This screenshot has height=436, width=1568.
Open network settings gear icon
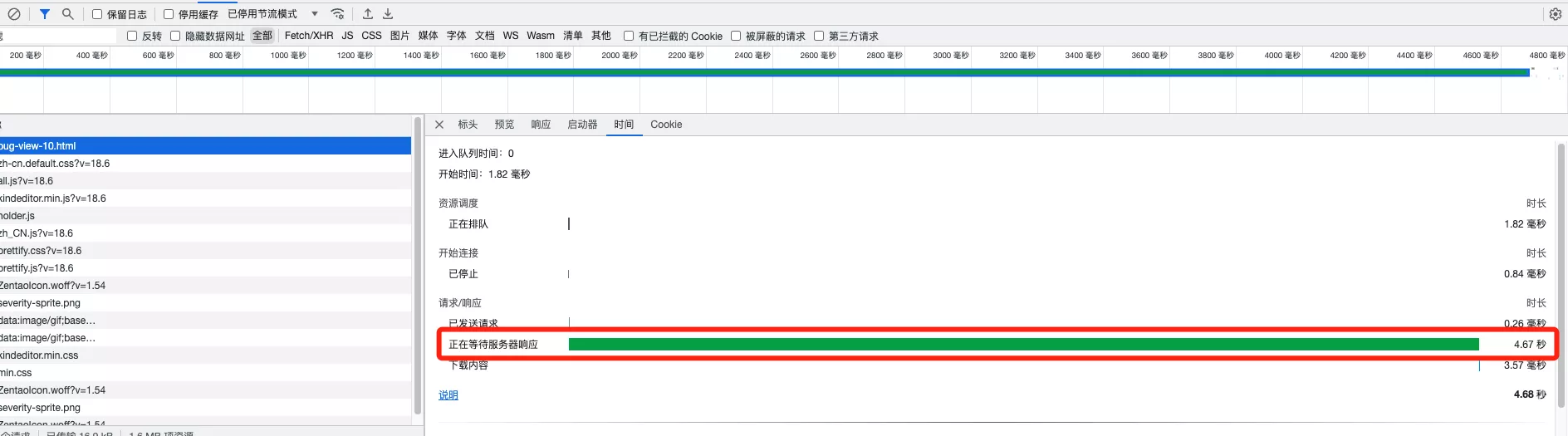click(x=1556, y=14)
